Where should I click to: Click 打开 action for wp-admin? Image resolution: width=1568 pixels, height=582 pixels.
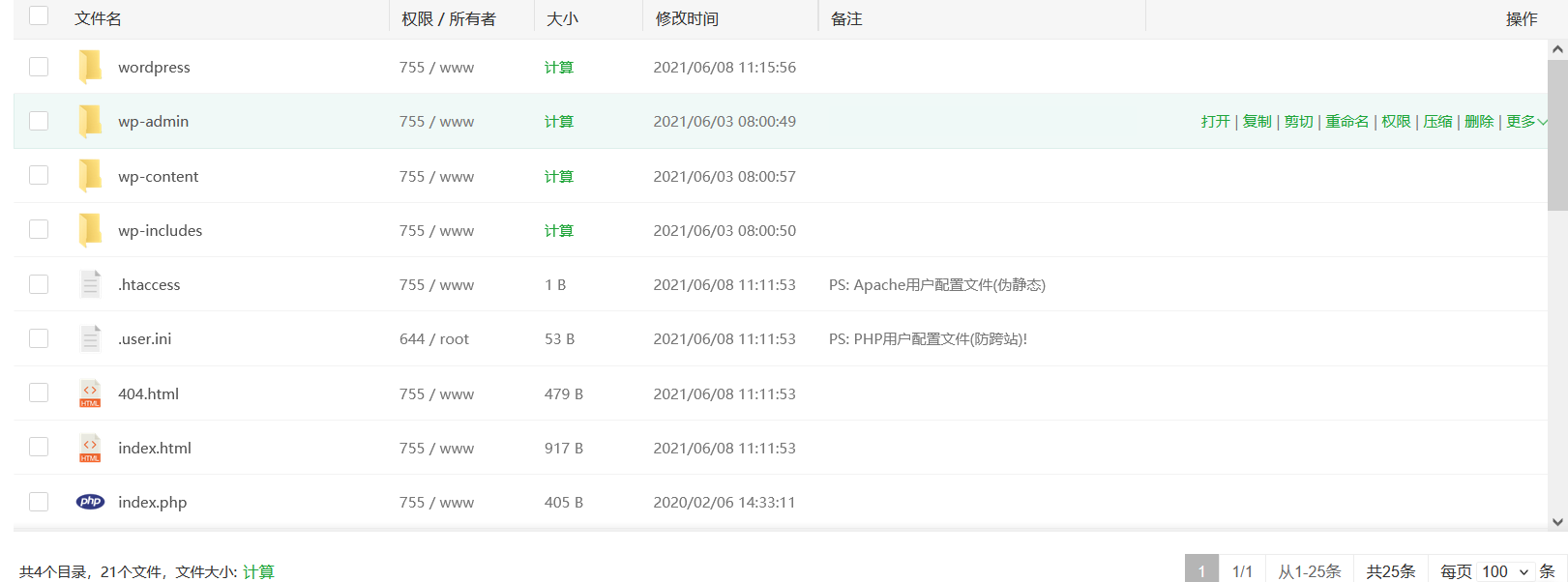(1215, 121)
